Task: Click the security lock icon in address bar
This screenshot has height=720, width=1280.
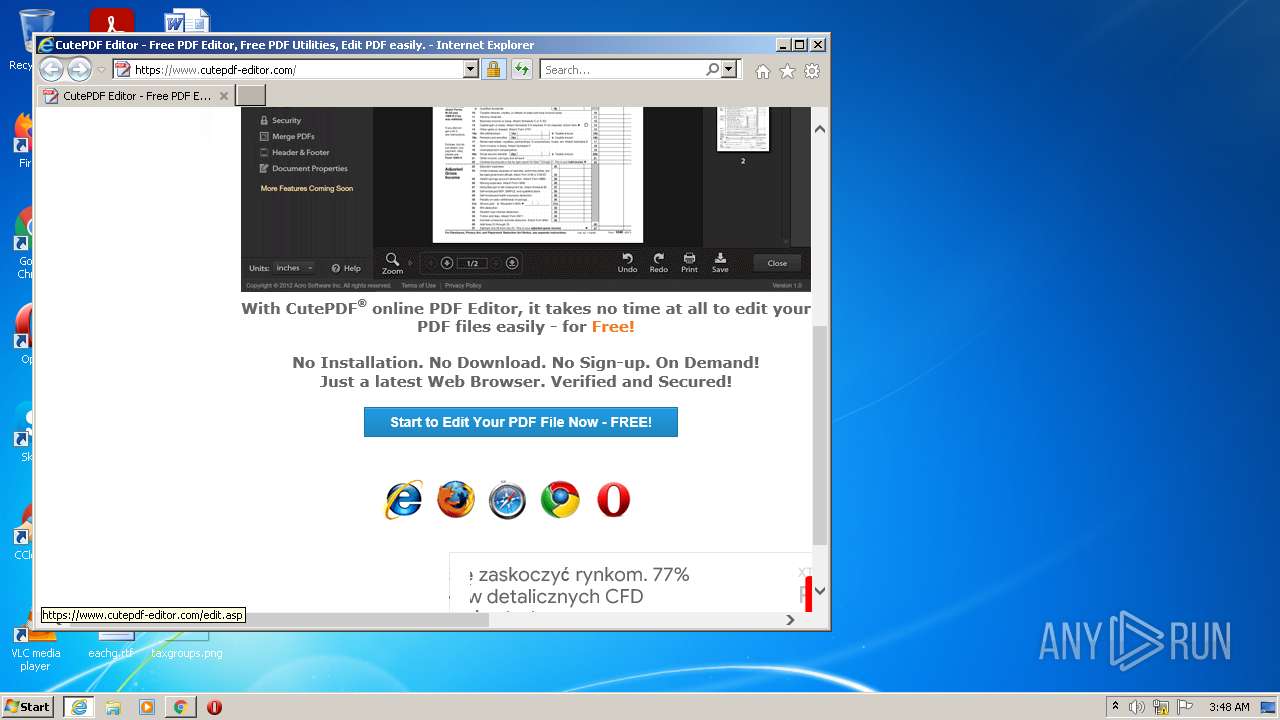Action: tap(493, 70)
